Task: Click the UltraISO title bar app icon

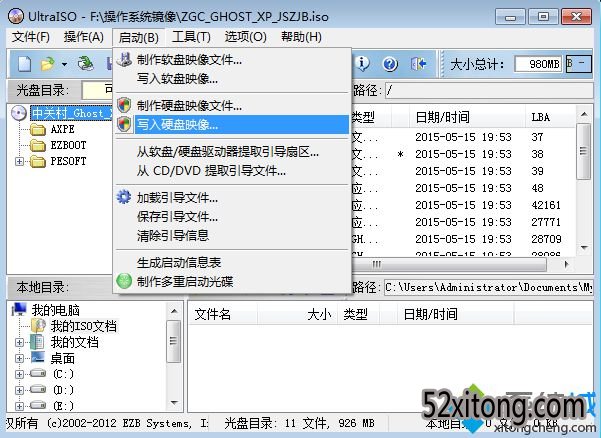Action: [x=16, y=16]
